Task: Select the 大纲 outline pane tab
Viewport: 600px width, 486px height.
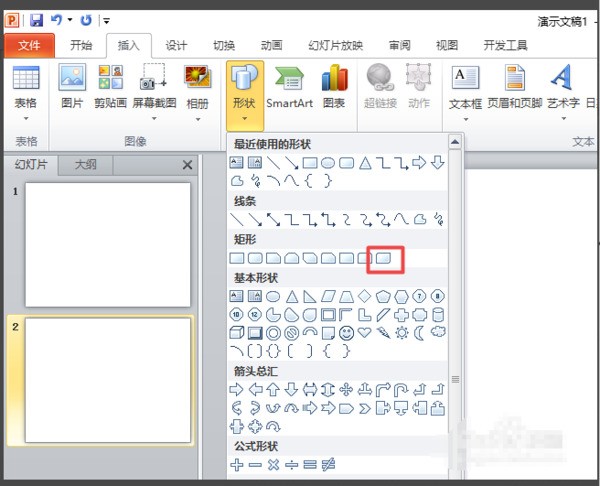Action: [x=85, y=165]
